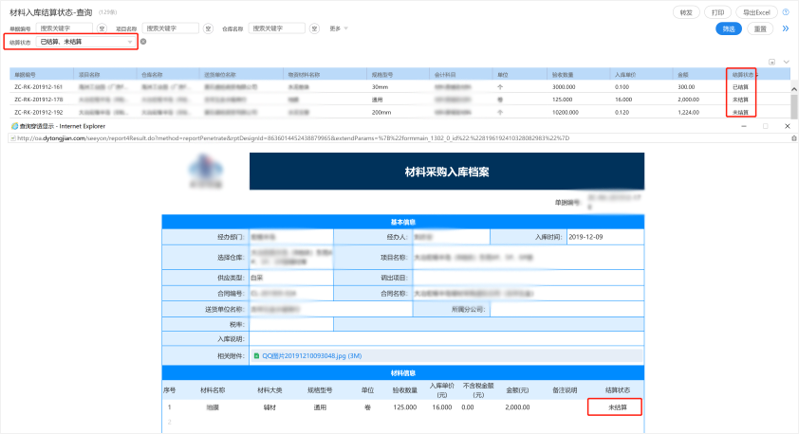This screenshot has height=434, width=799.
Task: Click the 空 icon after 项目名称 field
Action: point(208,29)
